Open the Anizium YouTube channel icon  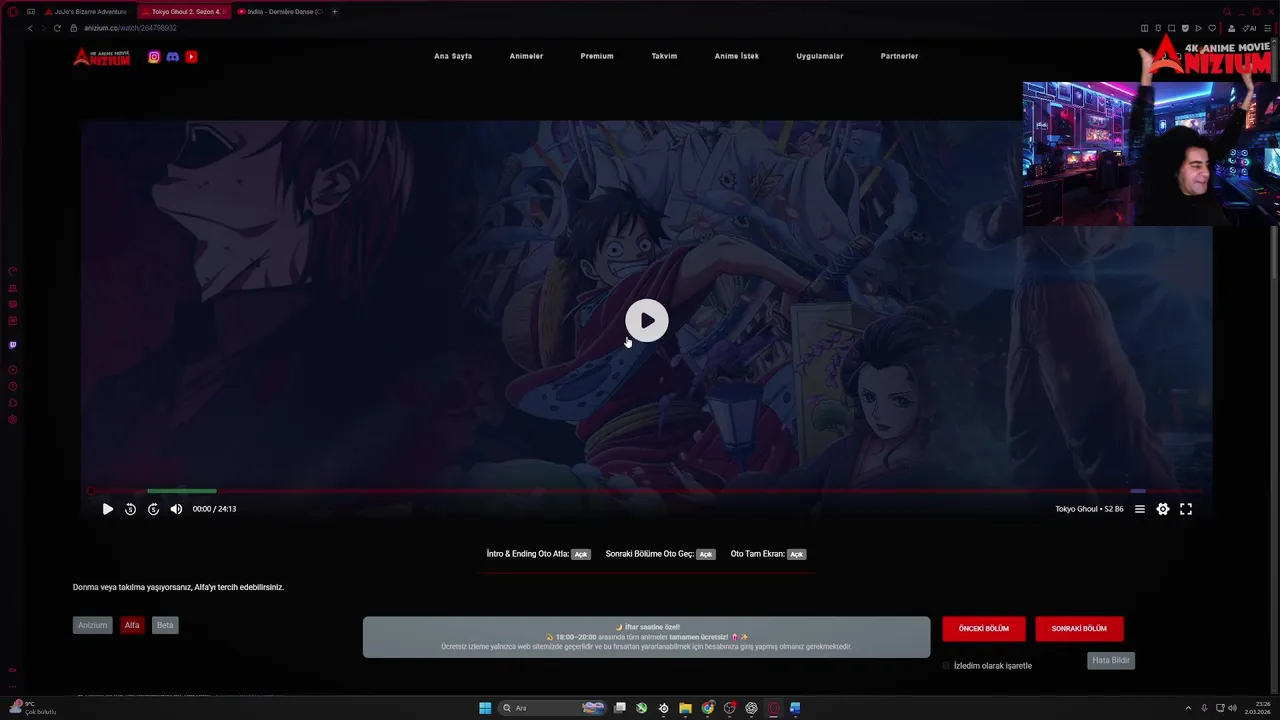click(x=191, y=57)
